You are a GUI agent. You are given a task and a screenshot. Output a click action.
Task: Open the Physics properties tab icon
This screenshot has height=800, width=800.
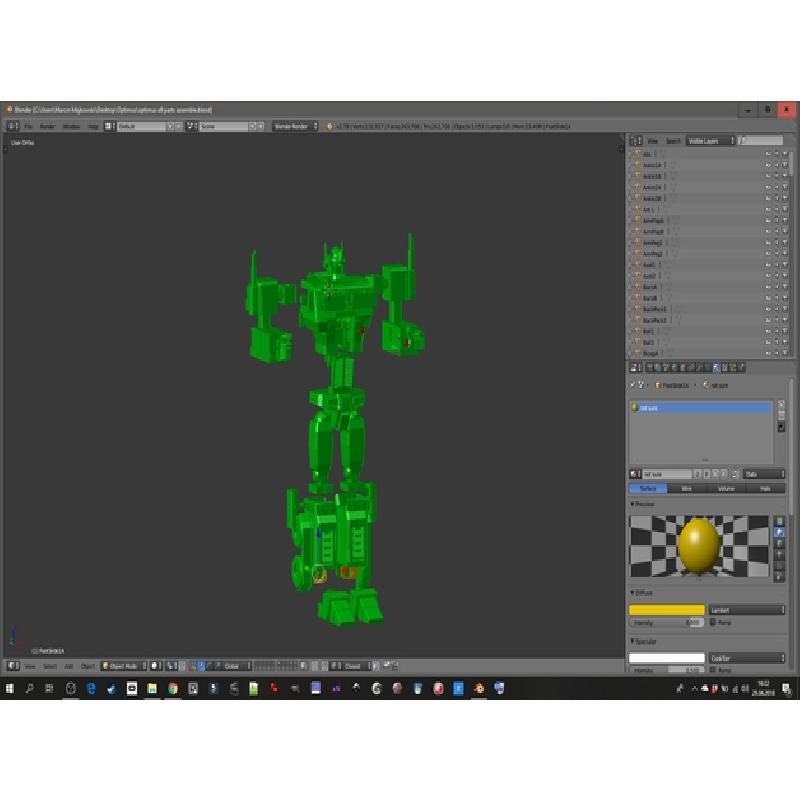pos(741,367)
